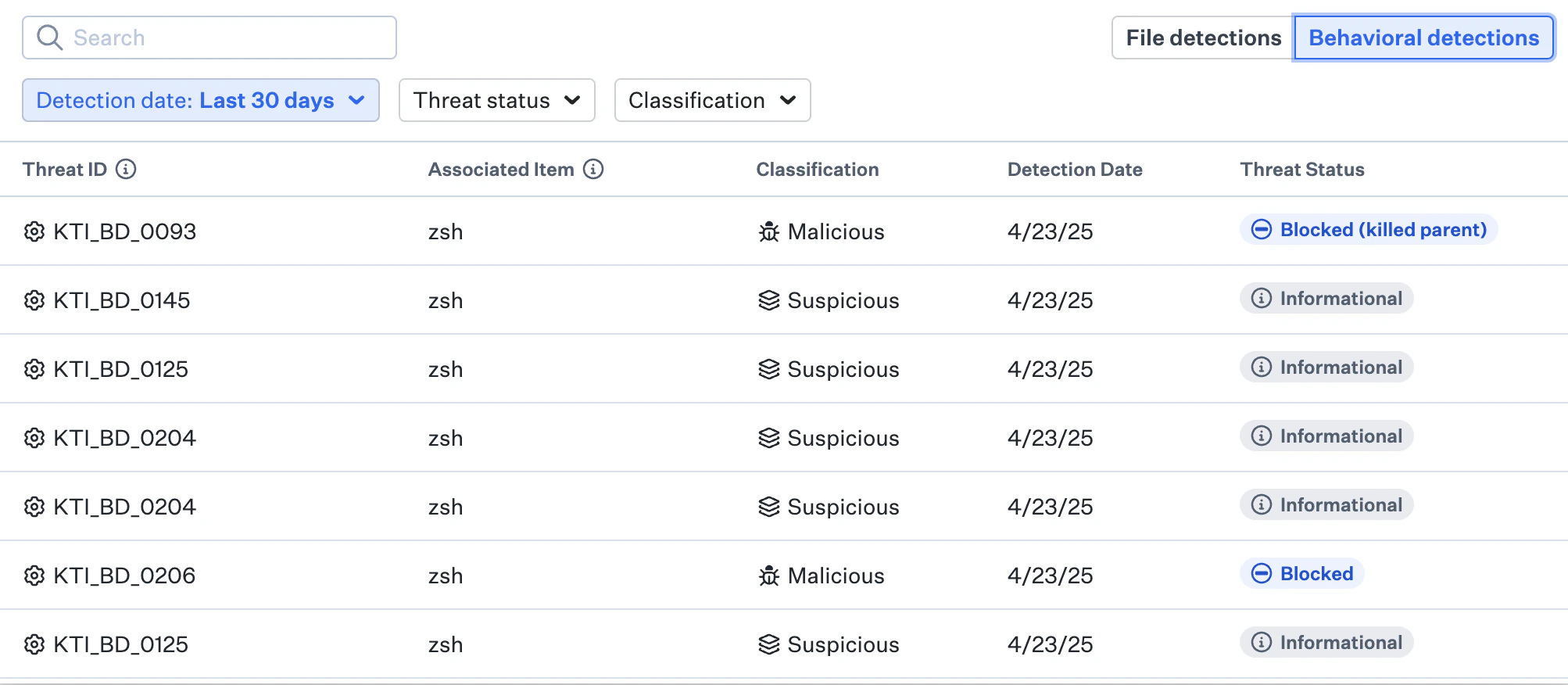Click zsh in the KTI_BD_0093 row
Image resolution: width=1568 pixels, height=685 pixels.
(x=446, y=232)
